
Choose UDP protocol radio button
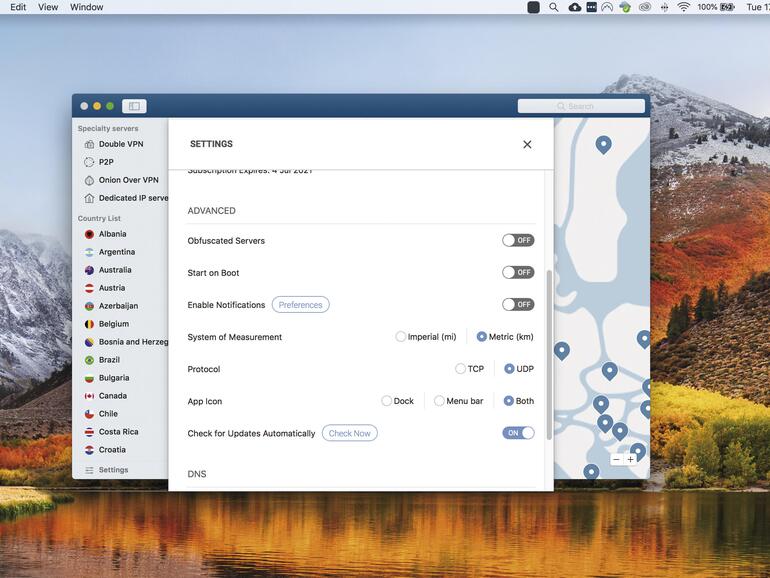(x=509, y=369)
